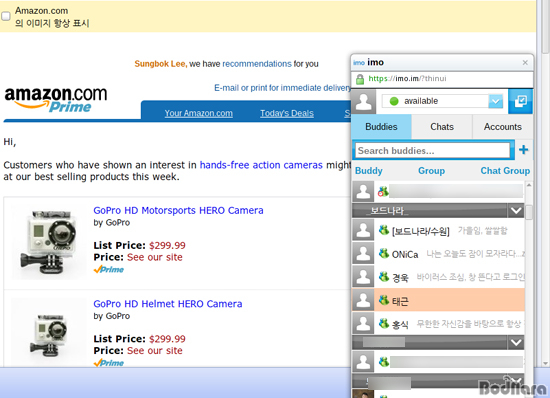Viewport: 550px width, 398px height.
Task: Select the Buddy view option
Action: (x=369, y=171)
